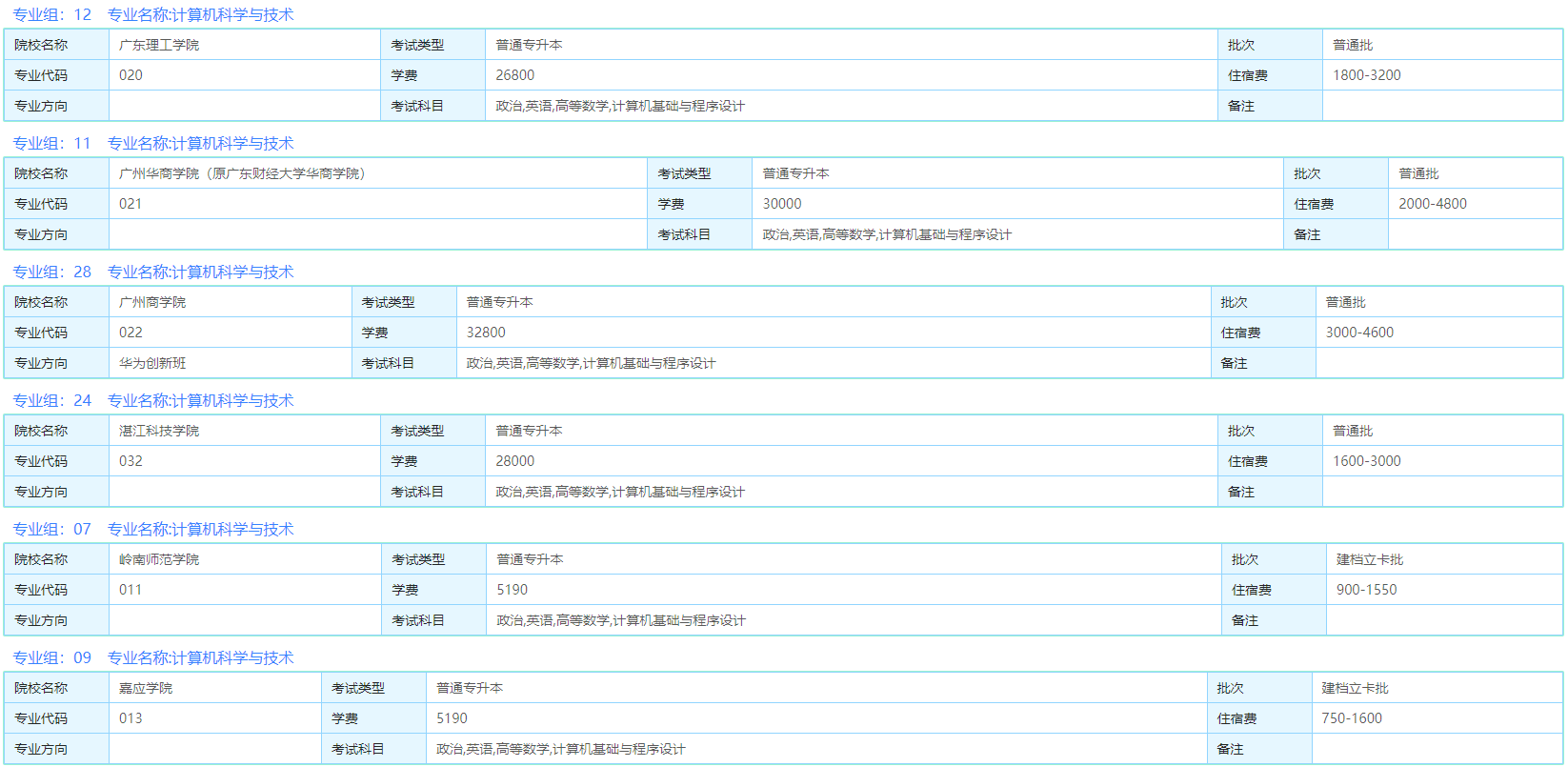The width and height of the screenshot is (1568, 767).
Task: Click exam subjects text in 广州华商学院 table
Action: pyautogui.click(x=887, y=234)
